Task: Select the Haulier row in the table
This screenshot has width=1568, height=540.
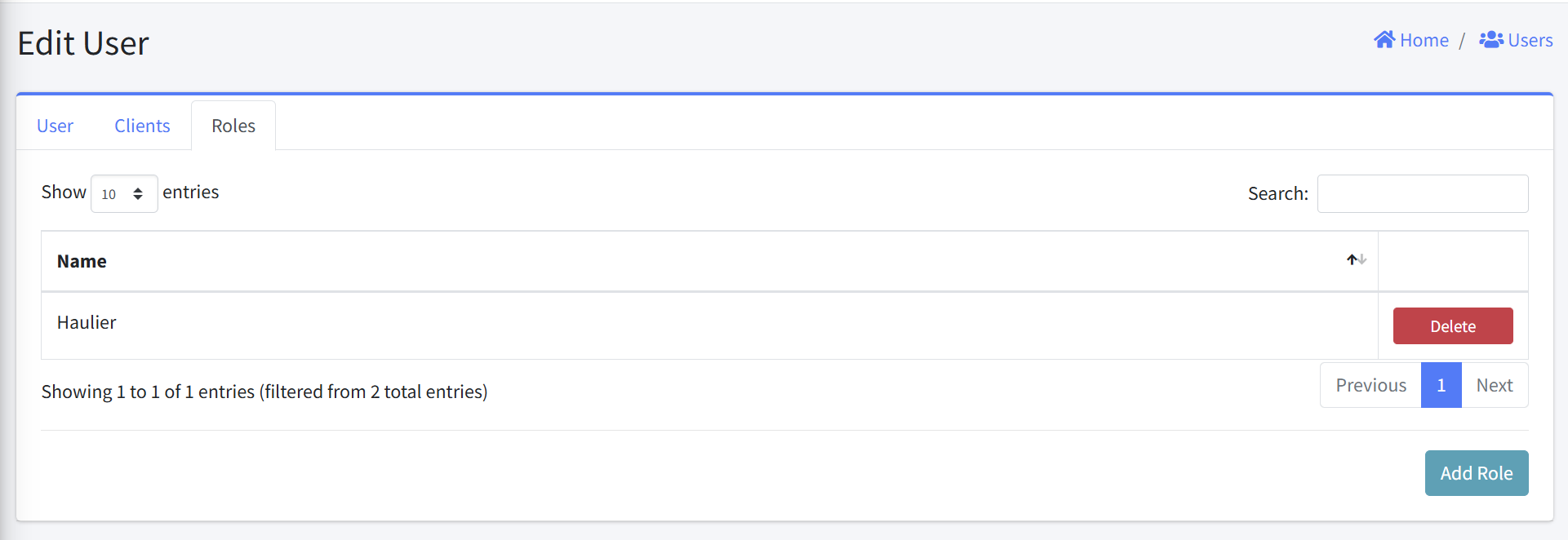Action: coord(709,325)
